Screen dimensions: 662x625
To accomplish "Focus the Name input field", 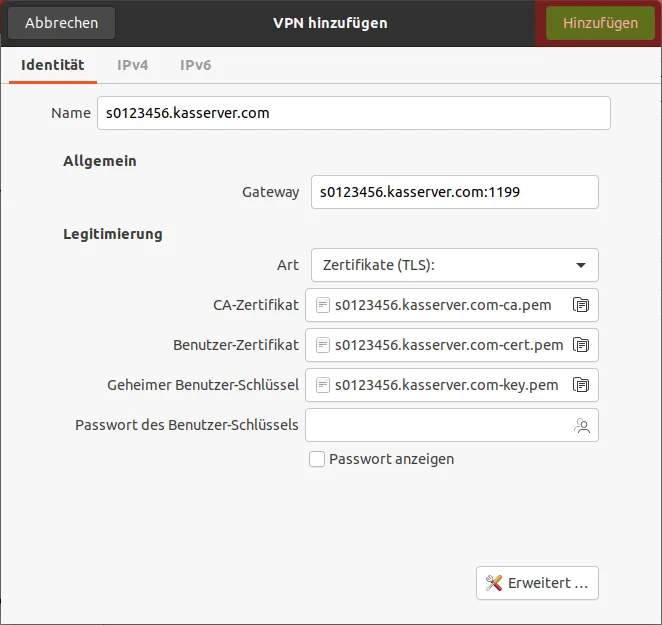I will (x=354, y=113).
